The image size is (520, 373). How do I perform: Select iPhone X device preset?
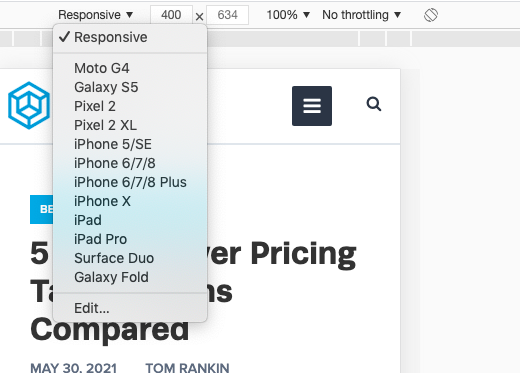[x=130, y=201]
